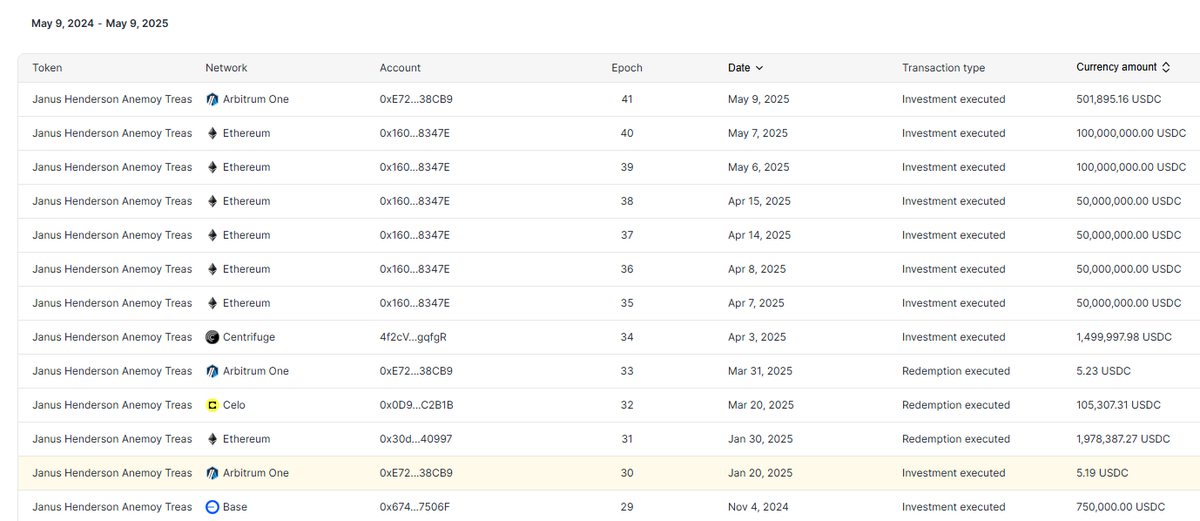Image resolution: width=1200 pixels, height=521 pixels.
Task: Click 50,000,000.00 USDC in Apr 15 row
Action: click(x=1128, y=202)
